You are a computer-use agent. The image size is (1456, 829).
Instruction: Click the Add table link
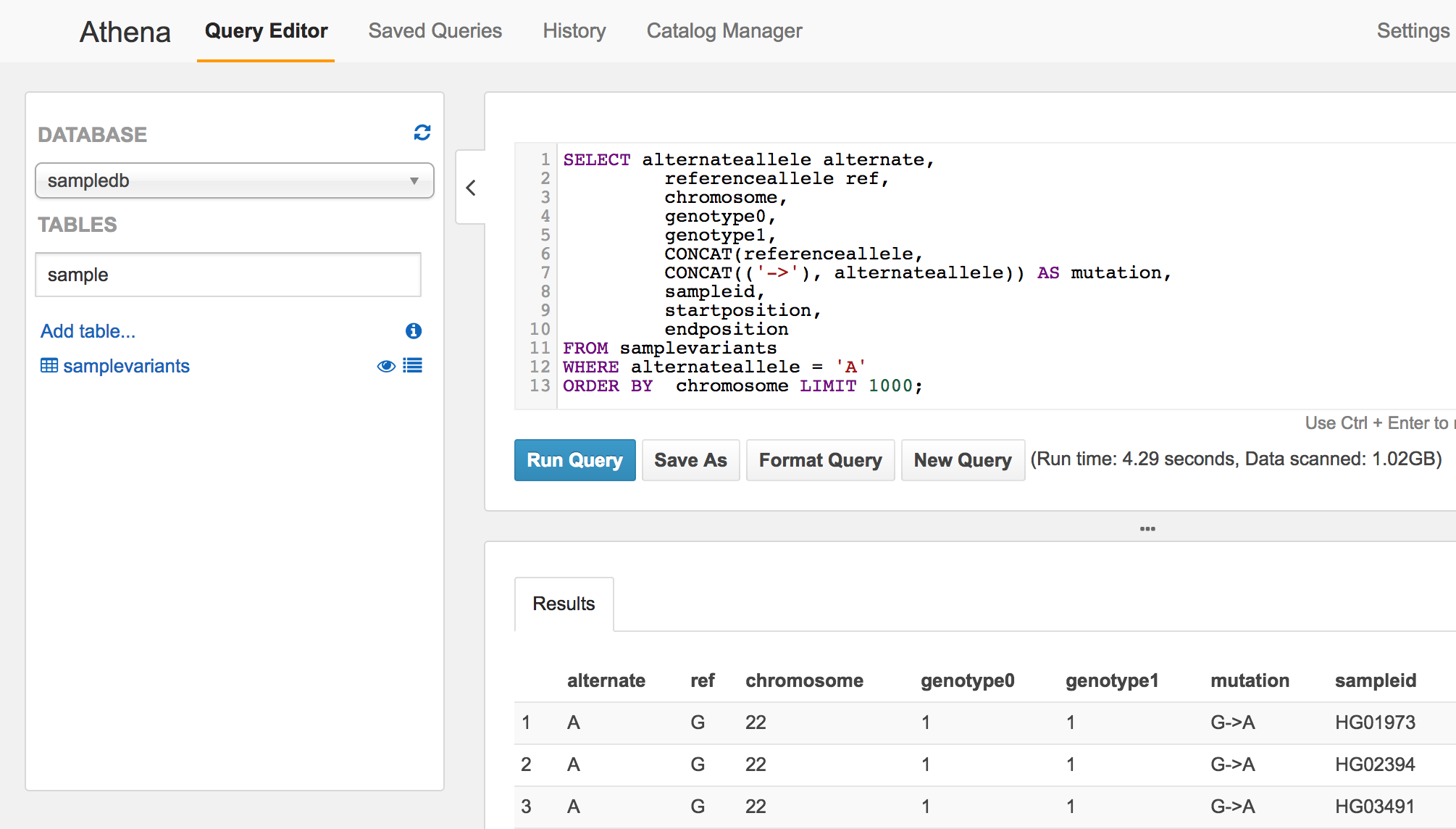click(88, 331)
